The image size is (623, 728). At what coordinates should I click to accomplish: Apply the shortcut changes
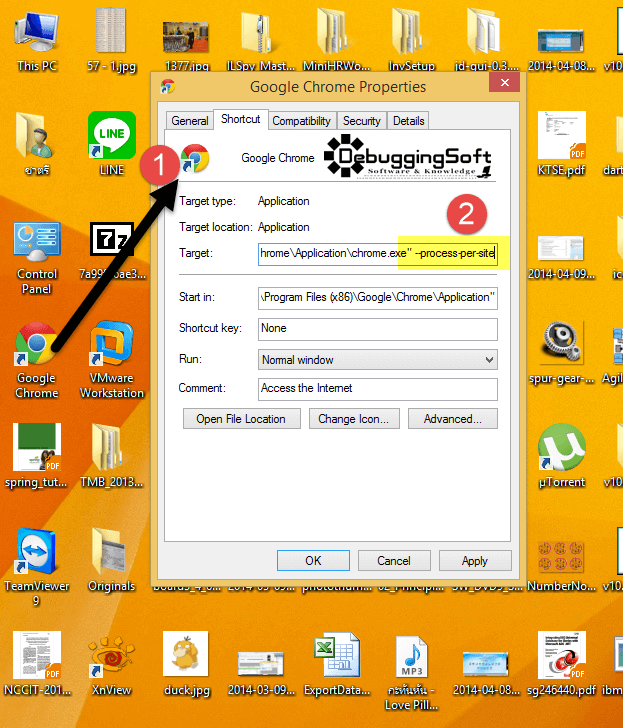(475, 561)
